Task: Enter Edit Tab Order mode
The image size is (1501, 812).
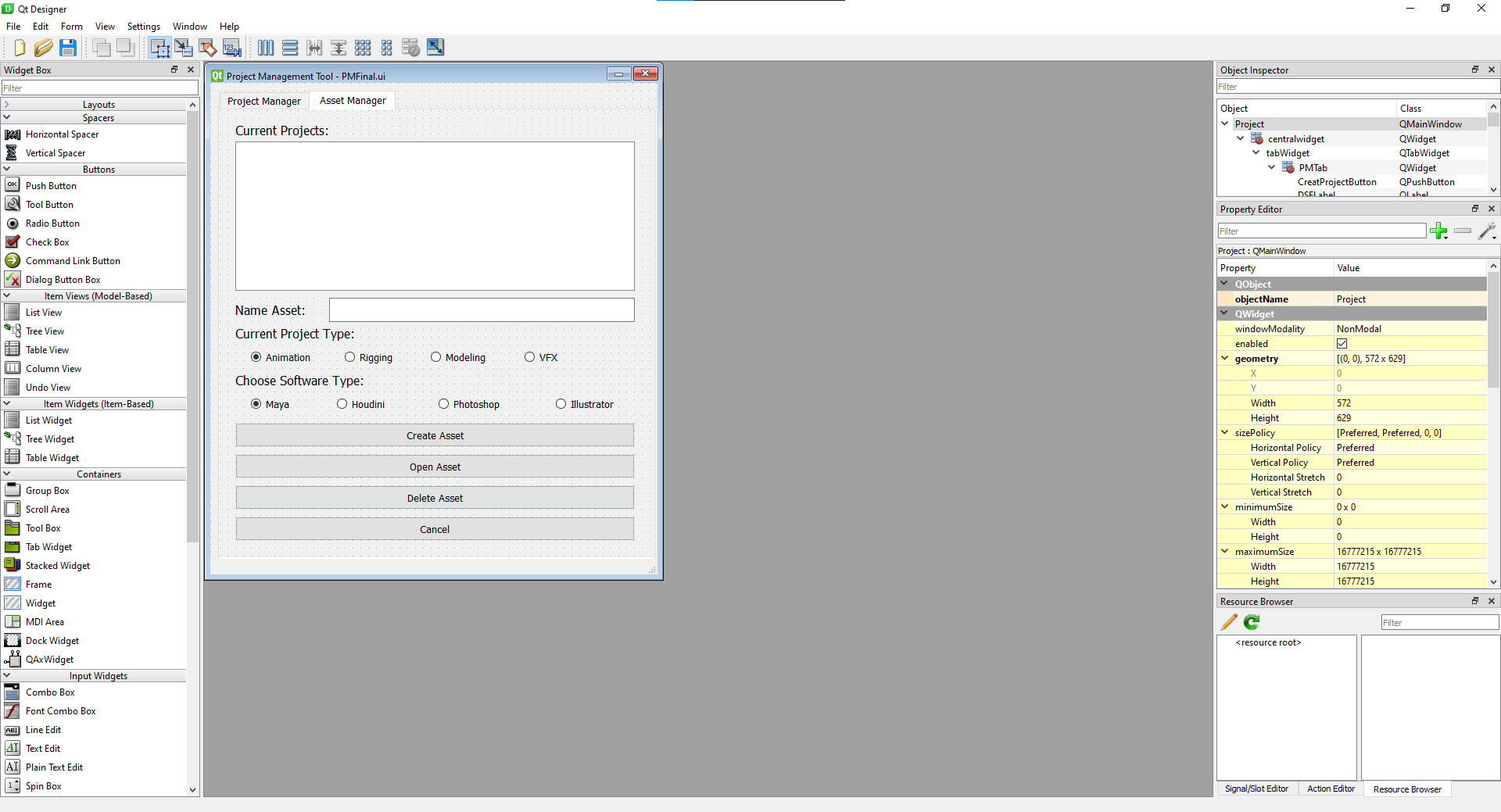Action: (x=231, y=48)
